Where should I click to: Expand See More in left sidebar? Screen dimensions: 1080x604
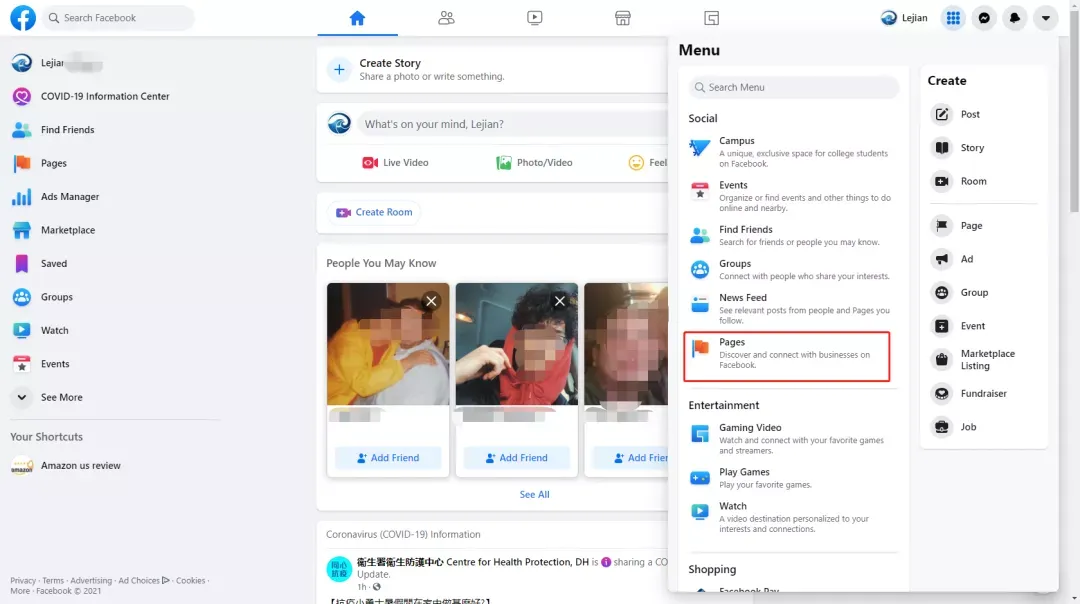[61, 397]
